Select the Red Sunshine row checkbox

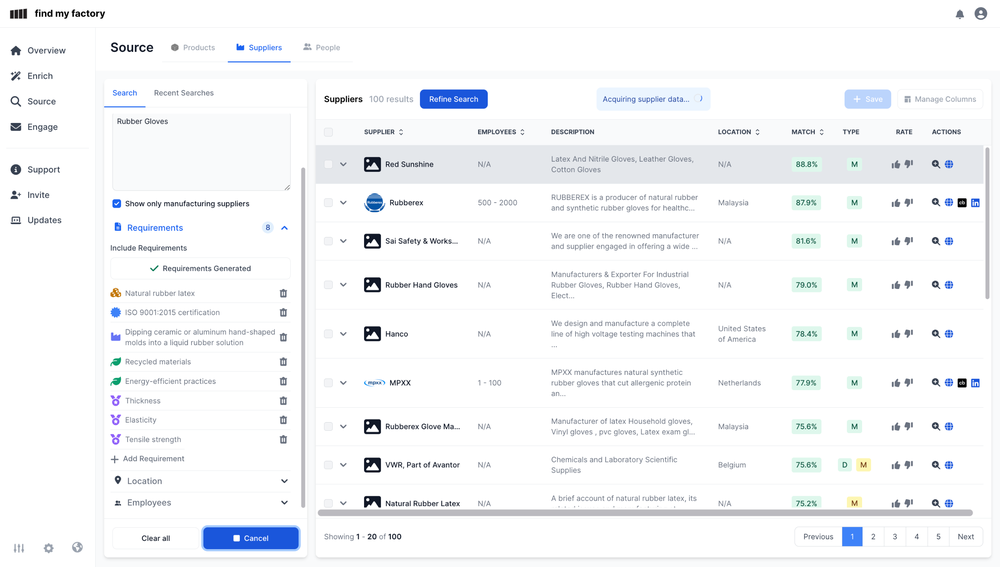tap(328, 165)
